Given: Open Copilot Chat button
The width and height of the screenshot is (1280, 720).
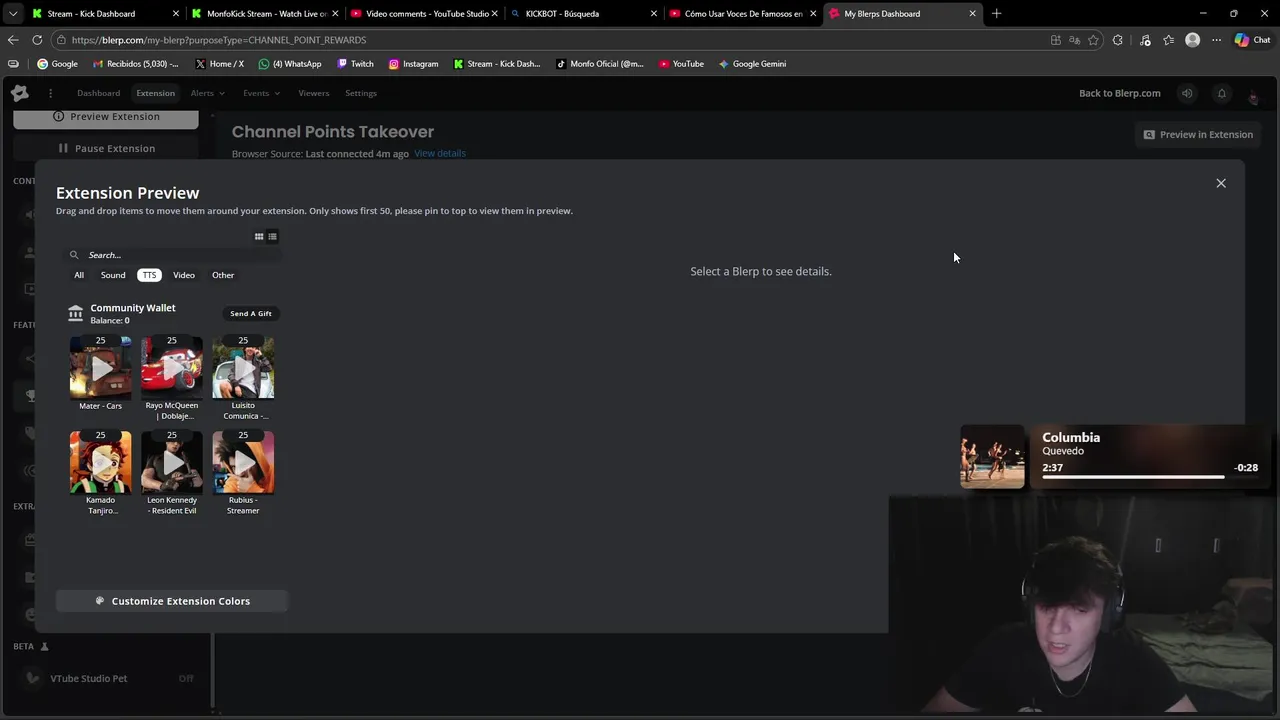Looking at the screenshot, I should [x=1252, y=40].
